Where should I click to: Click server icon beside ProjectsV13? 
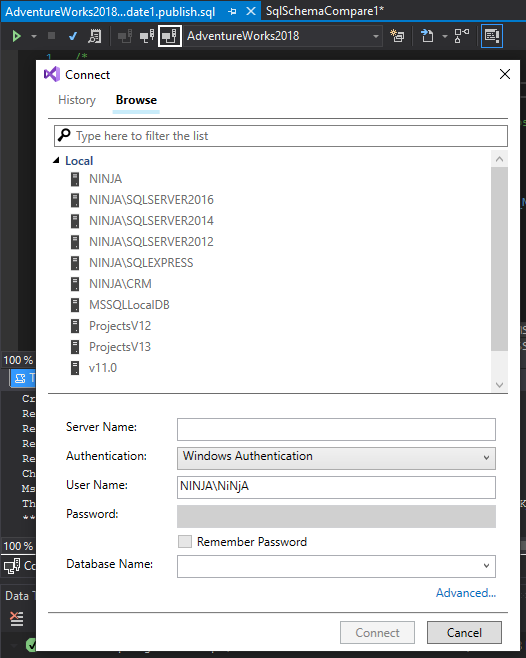click(75, 347)
